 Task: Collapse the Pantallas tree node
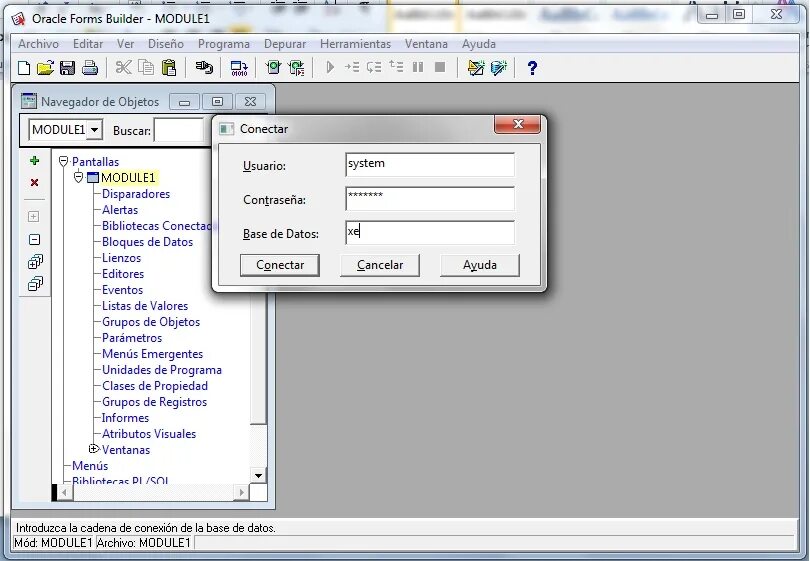pos(64,162)
